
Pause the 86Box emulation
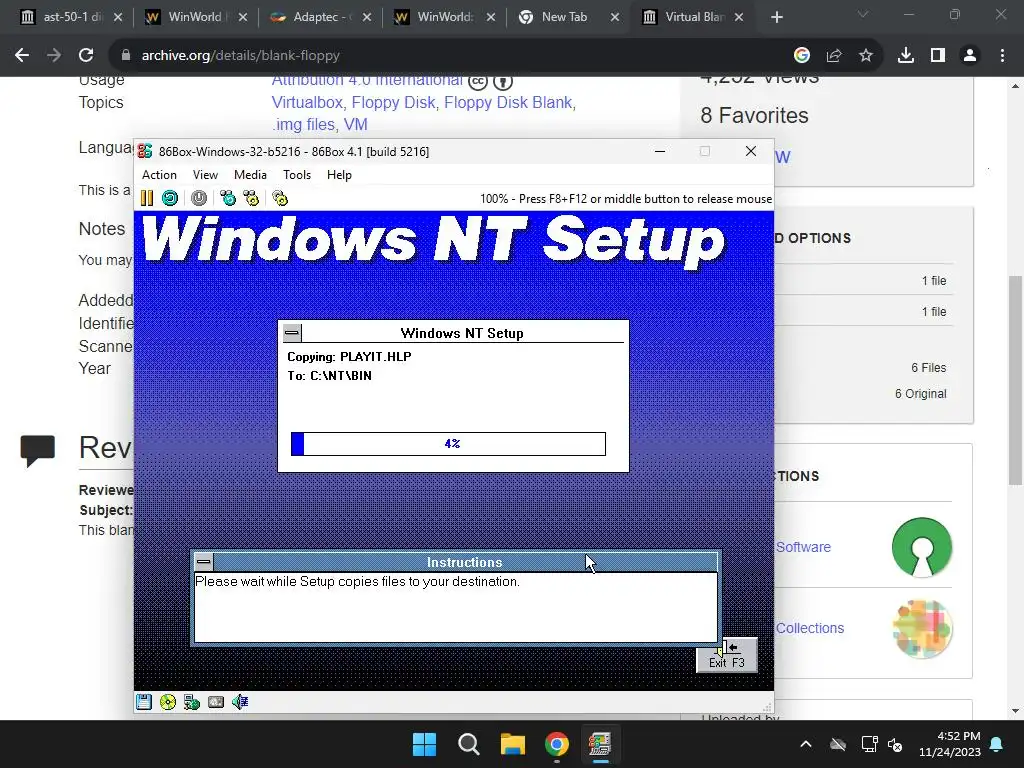click(x=147, y=198)
